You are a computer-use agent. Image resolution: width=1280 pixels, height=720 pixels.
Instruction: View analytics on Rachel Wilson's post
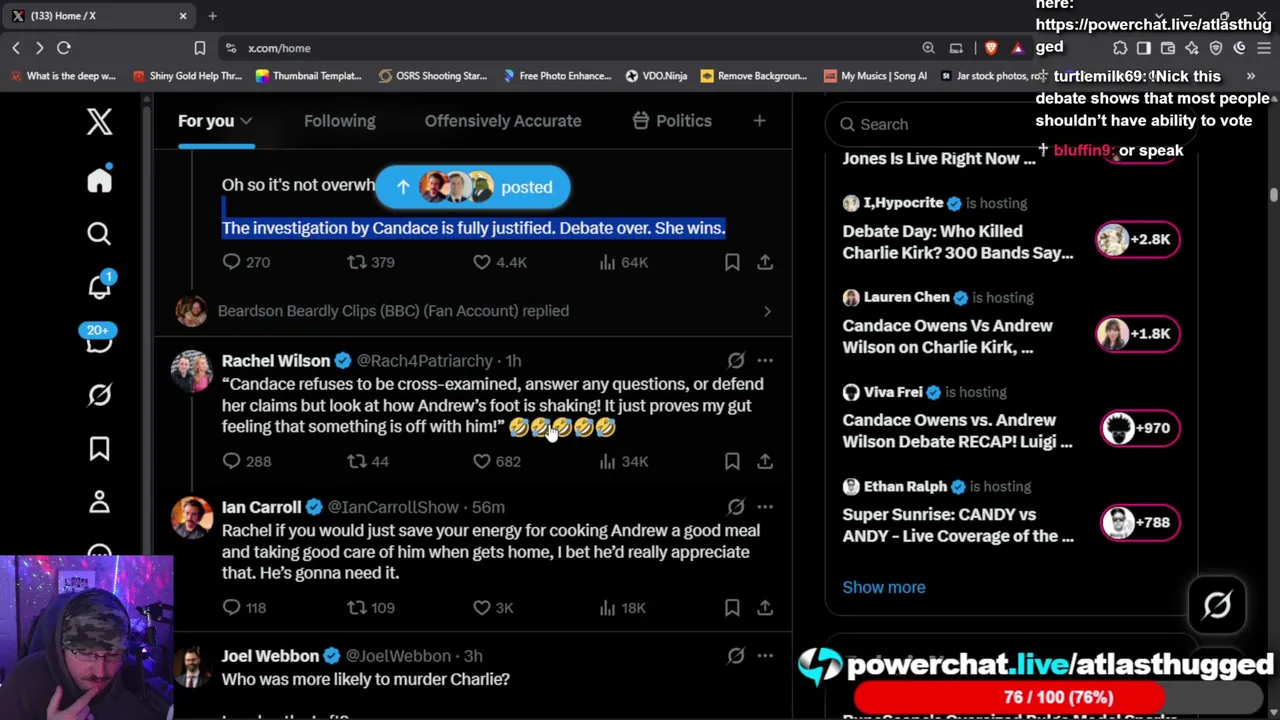point(607,461)
